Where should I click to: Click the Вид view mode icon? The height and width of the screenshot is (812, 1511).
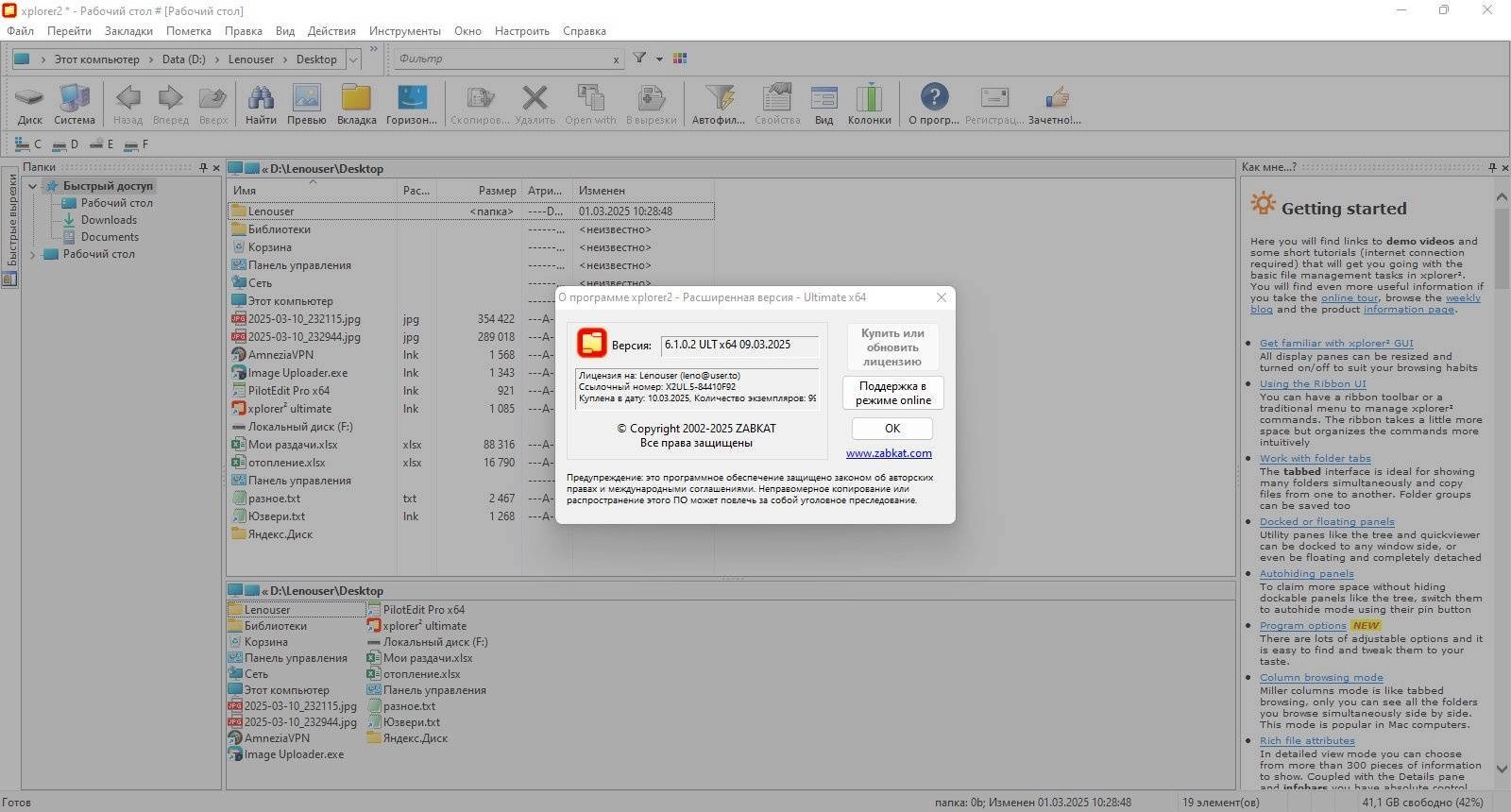(x=823, y=104)
